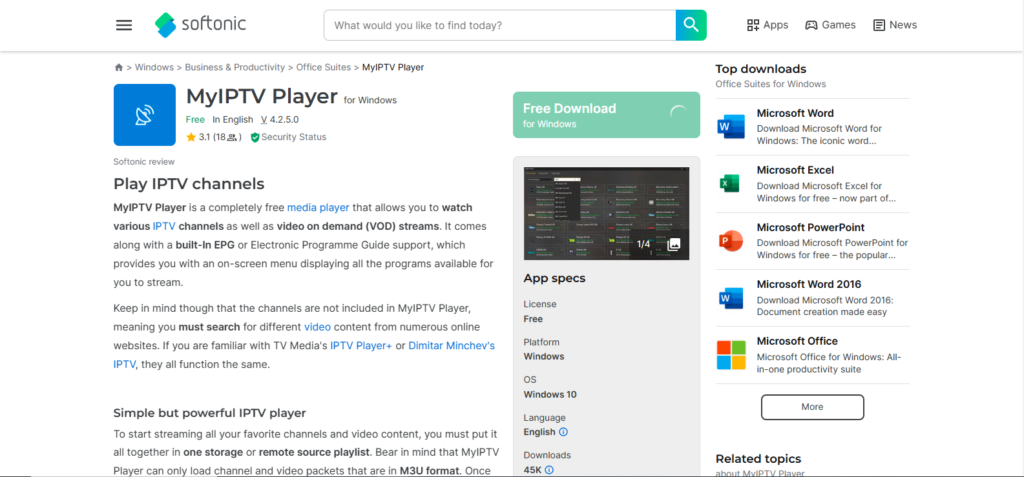Click the Security Status shield icon
Image resolution: width=1024 pixels, height=477 pixels.
(255, 137)
